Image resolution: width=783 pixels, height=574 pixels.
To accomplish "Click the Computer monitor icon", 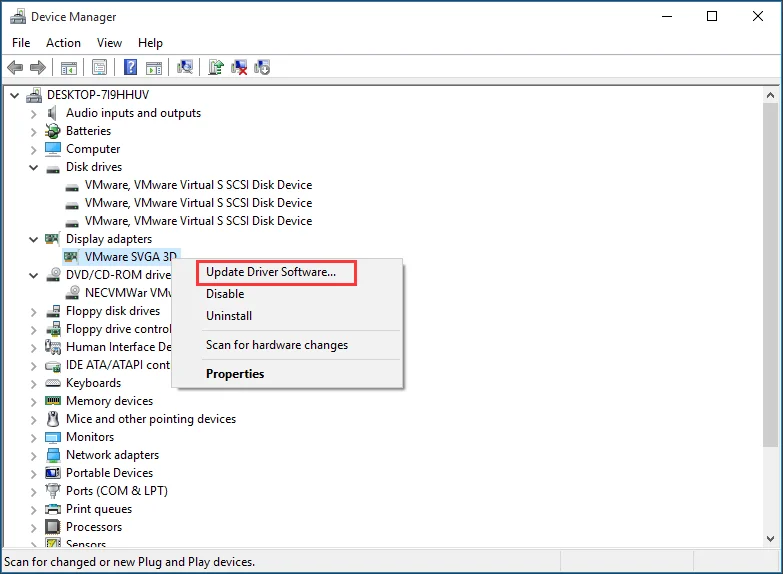I will coord(52,149).
